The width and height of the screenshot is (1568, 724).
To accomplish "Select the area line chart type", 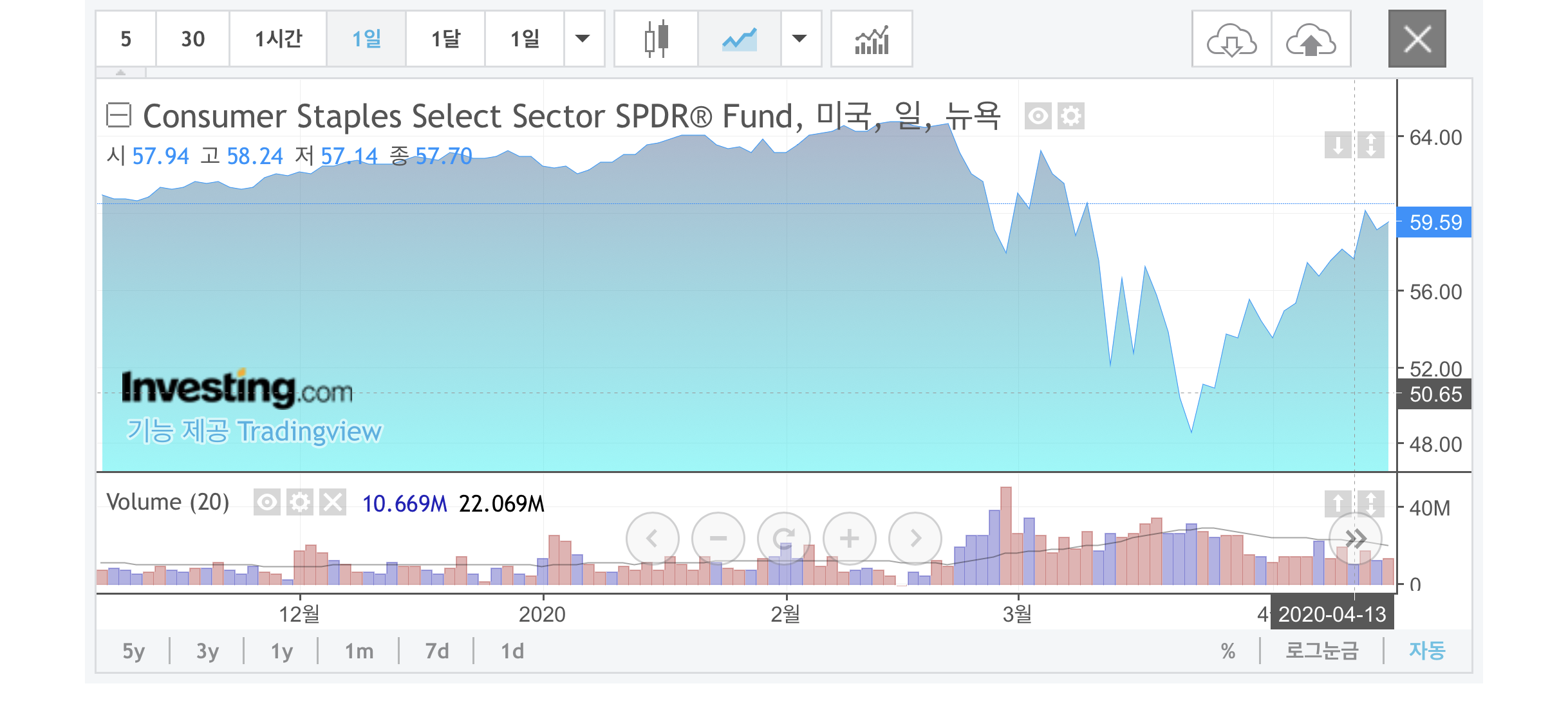I will click(740, 39).
